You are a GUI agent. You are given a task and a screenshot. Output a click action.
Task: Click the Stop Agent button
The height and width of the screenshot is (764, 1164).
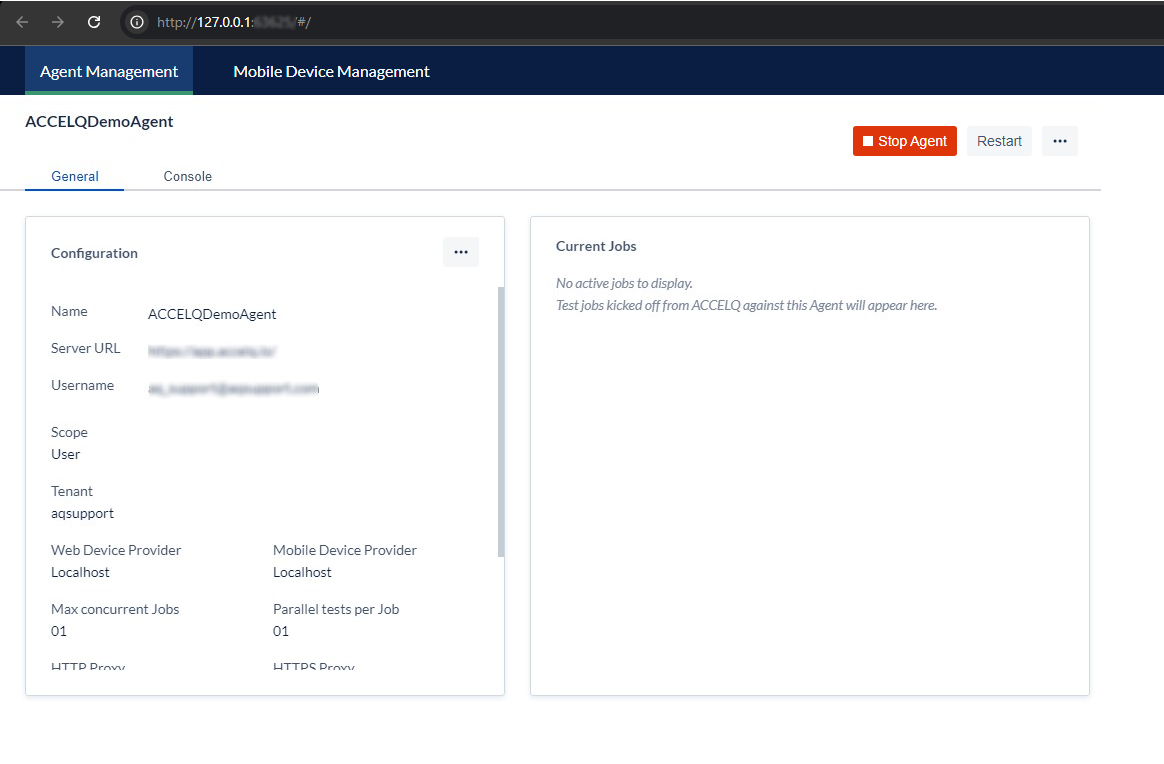[x=904, y=141]
